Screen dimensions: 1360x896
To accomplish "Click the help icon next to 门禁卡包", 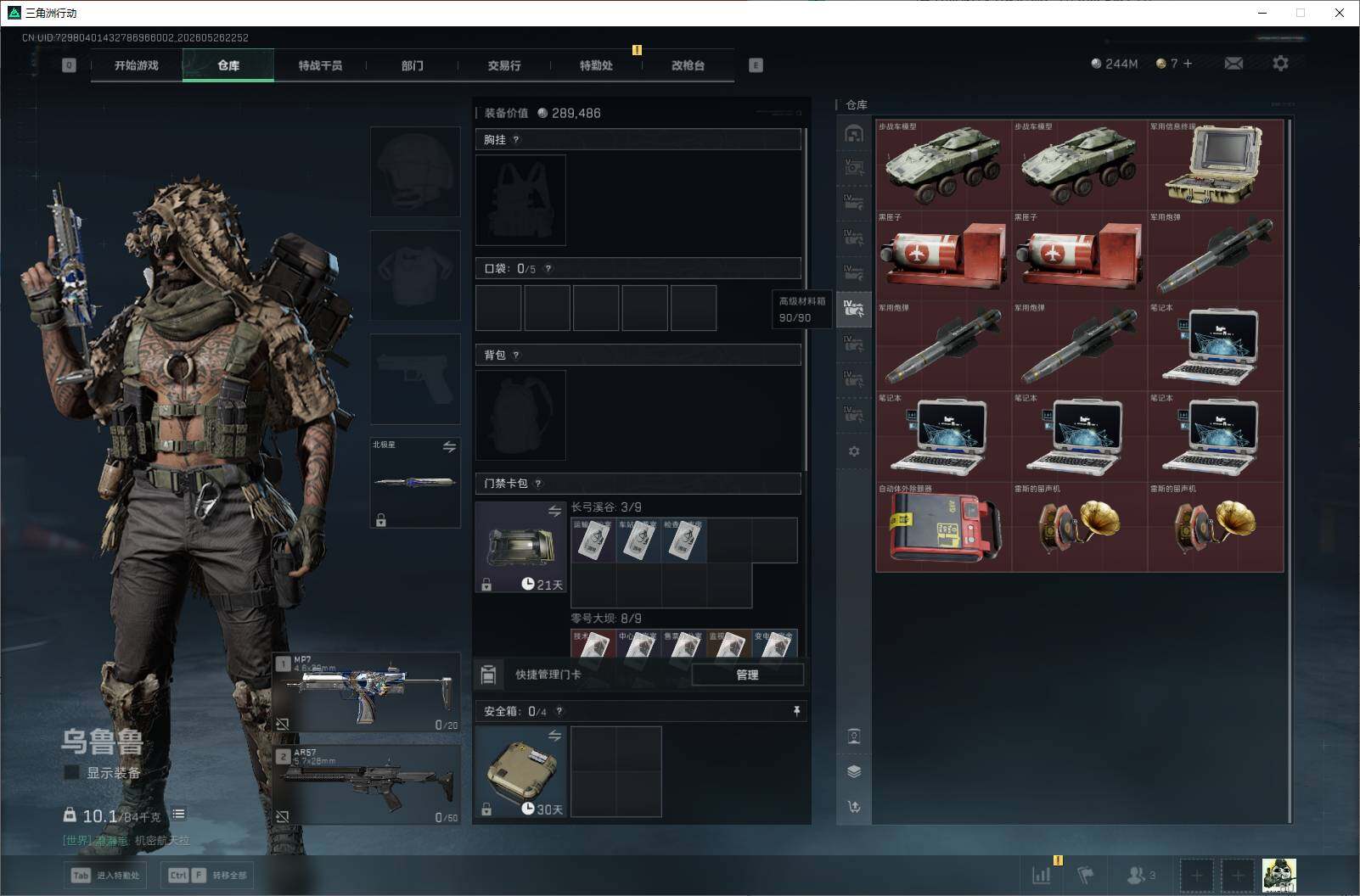I will click(538, 484).
